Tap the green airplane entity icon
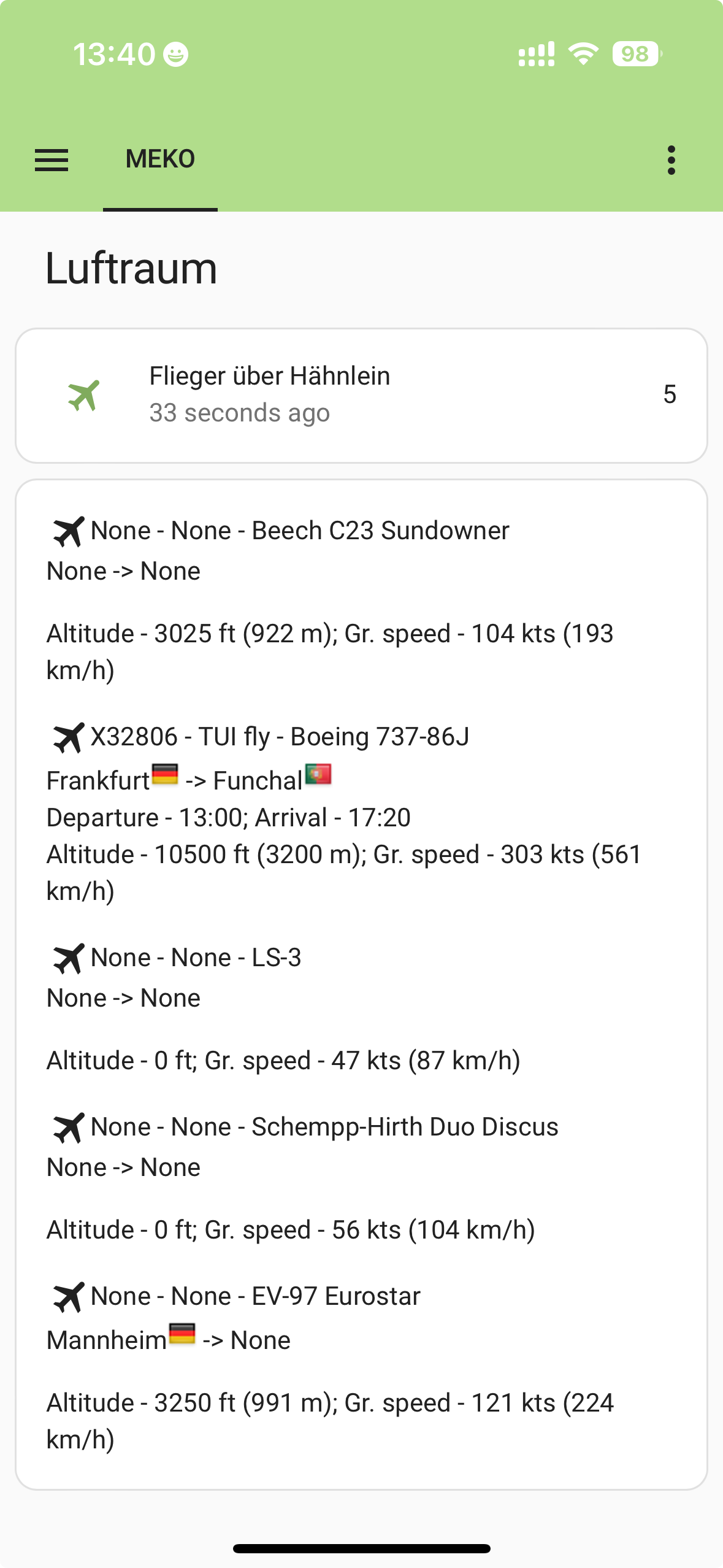 [84, 396]
